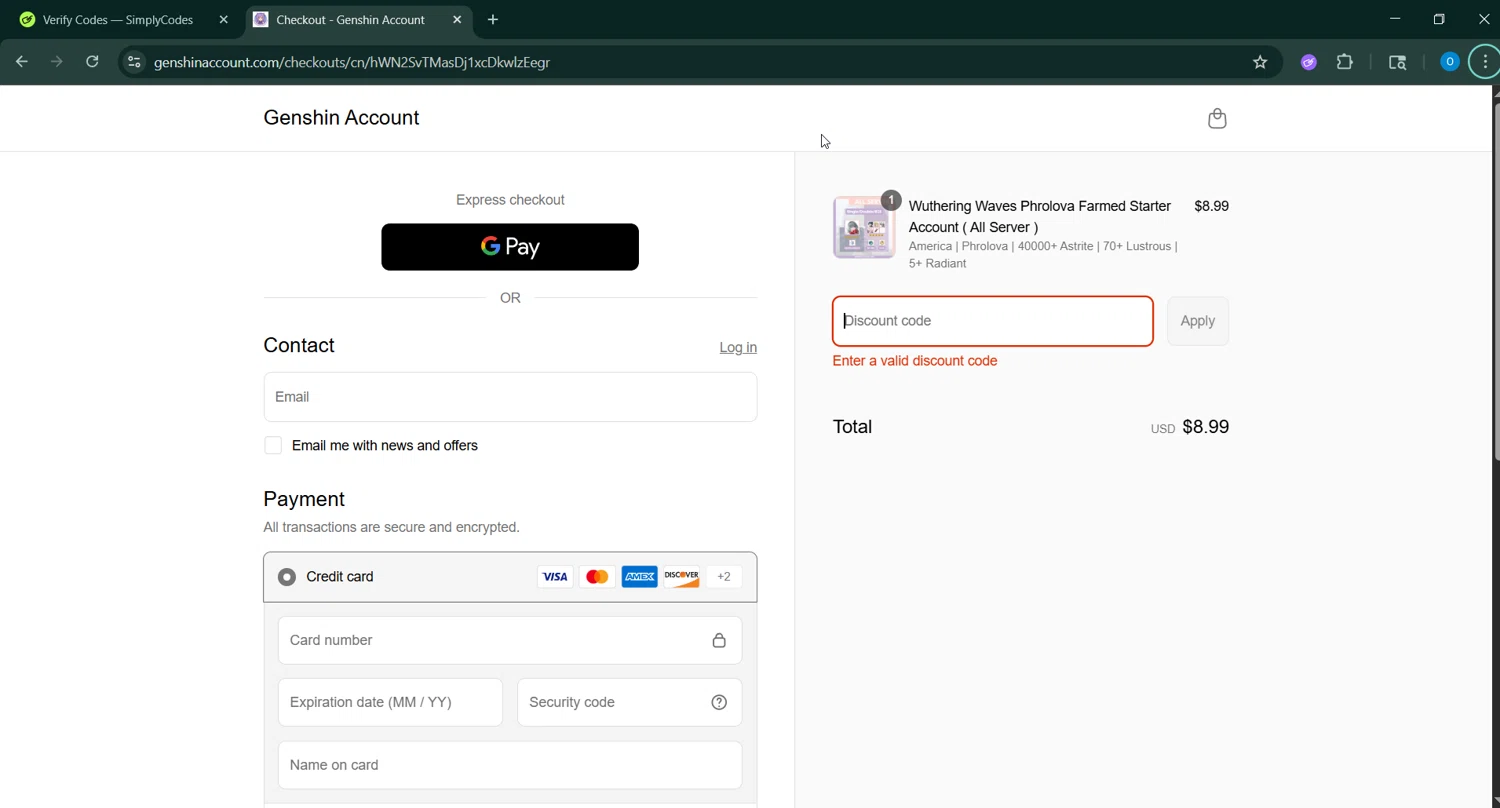Focus the Name on card field
The height and width of the screenshot is (808, 1500).
click(x=510, y=765)
